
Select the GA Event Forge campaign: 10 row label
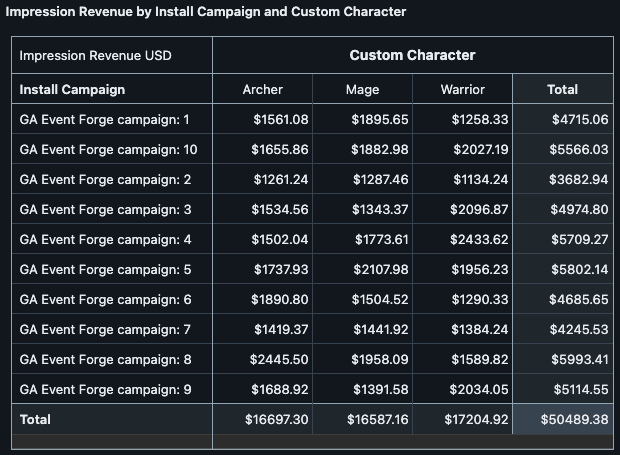pyautogui.click(x=108, y=150)
